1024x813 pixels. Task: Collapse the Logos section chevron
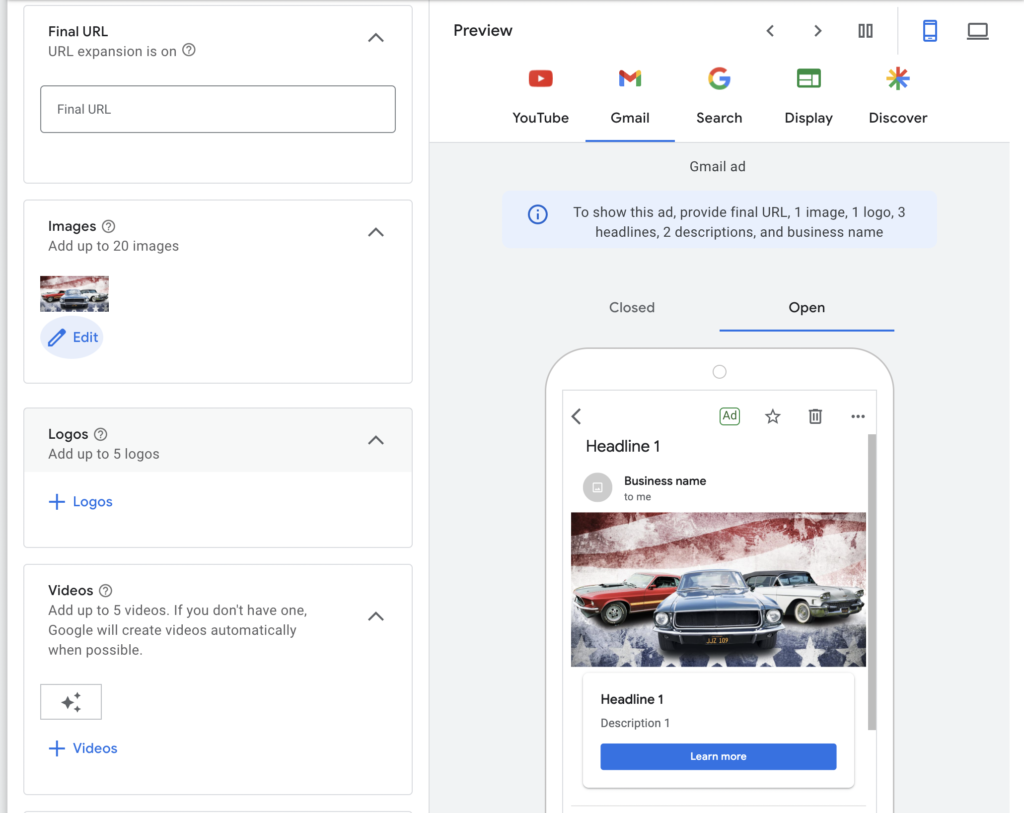[376, 440]
